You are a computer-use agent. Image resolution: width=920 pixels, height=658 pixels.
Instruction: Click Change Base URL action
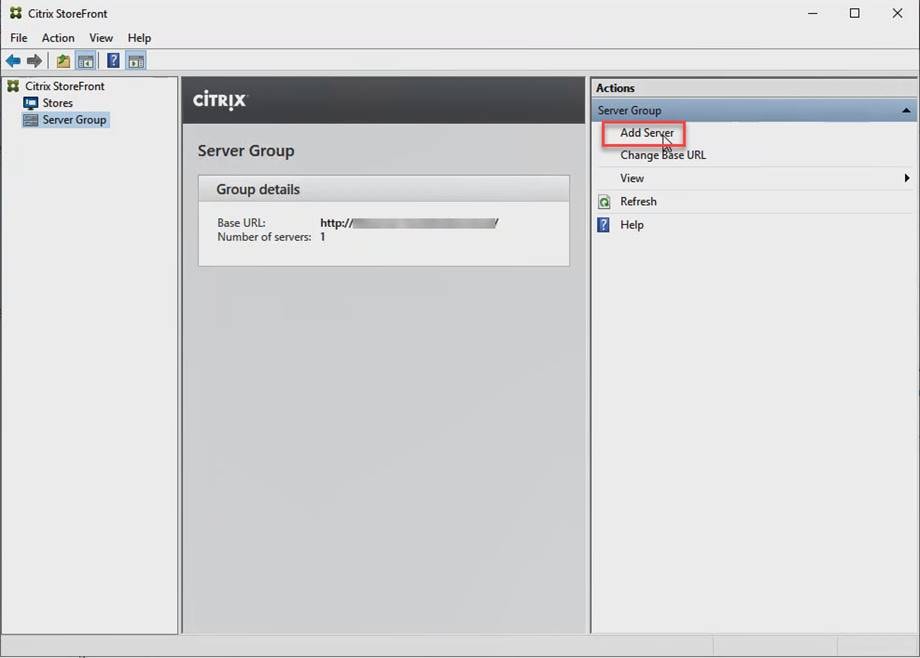coord(663,156)
